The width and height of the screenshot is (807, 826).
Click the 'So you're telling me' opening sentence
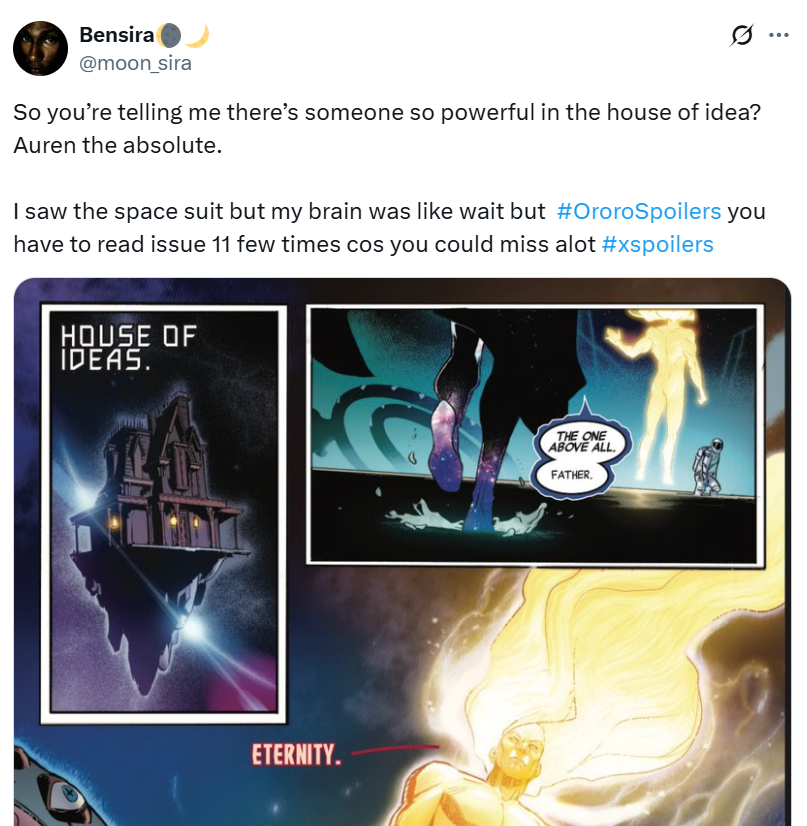[387, 112]
